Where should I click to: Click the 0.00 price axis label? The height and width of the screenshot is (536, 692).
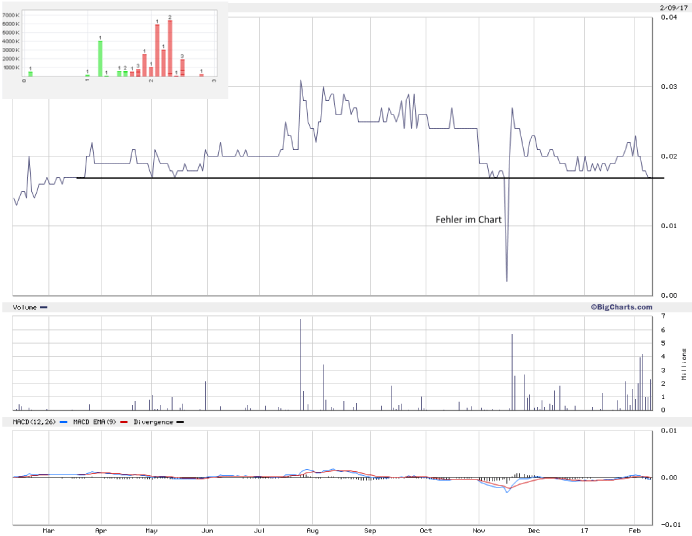click(x=670, y=295)
